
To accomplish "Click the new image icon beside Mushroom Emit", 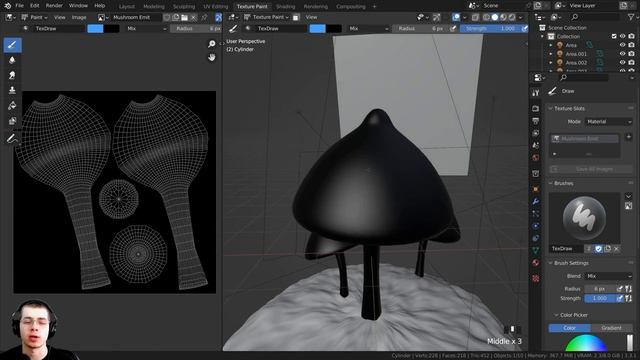I will (x=176, y=17).
